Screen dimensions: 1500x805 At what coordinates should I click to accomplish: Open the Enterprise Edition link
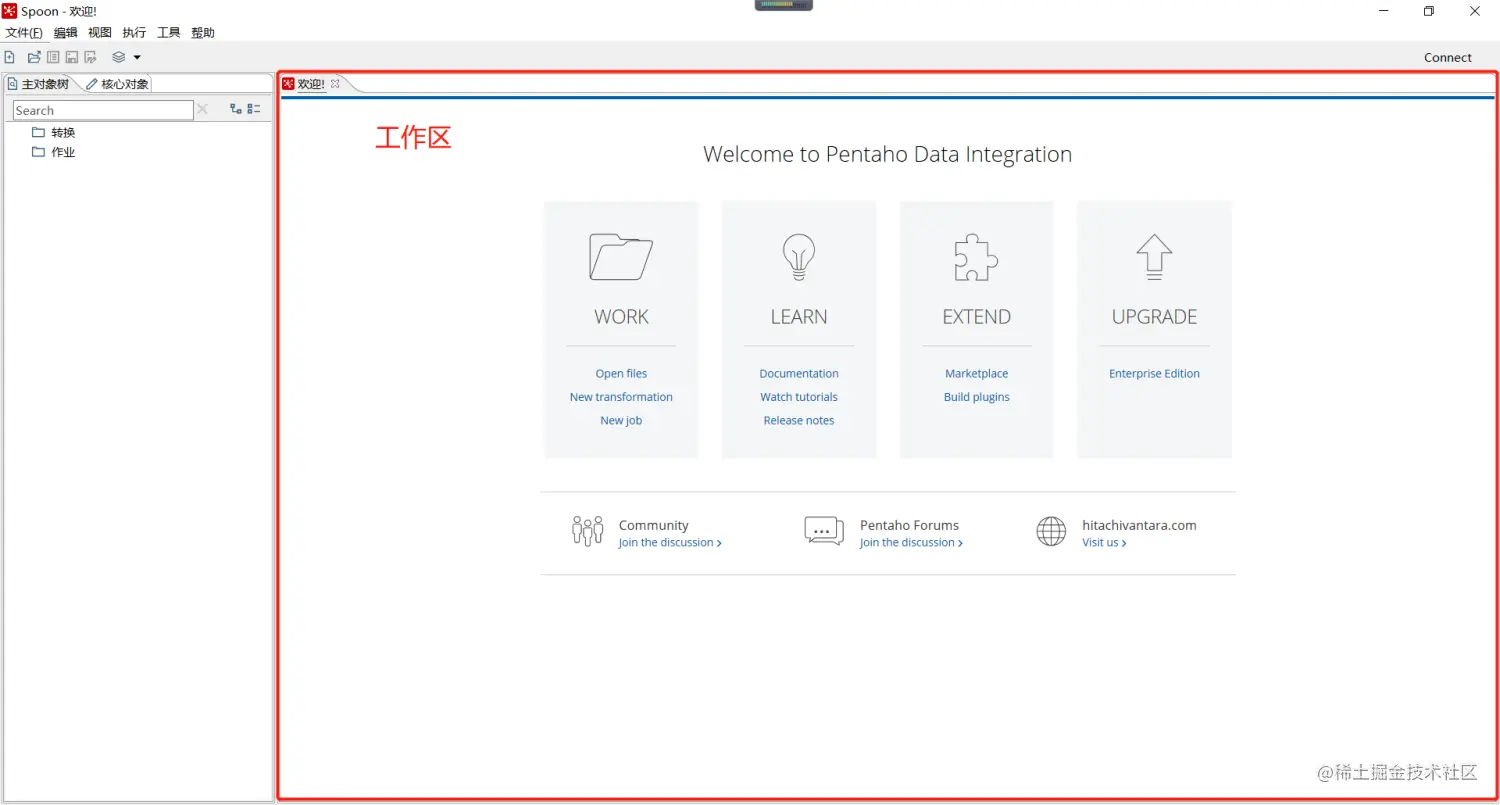(1154, 373)
